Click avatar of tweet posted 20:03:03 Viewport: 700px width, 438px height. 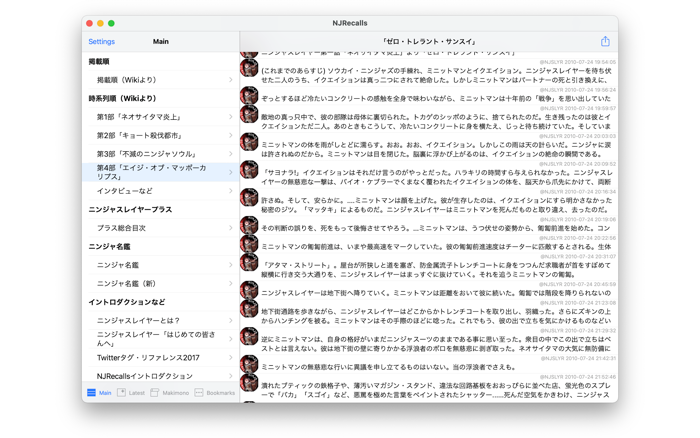coord(249,142)
